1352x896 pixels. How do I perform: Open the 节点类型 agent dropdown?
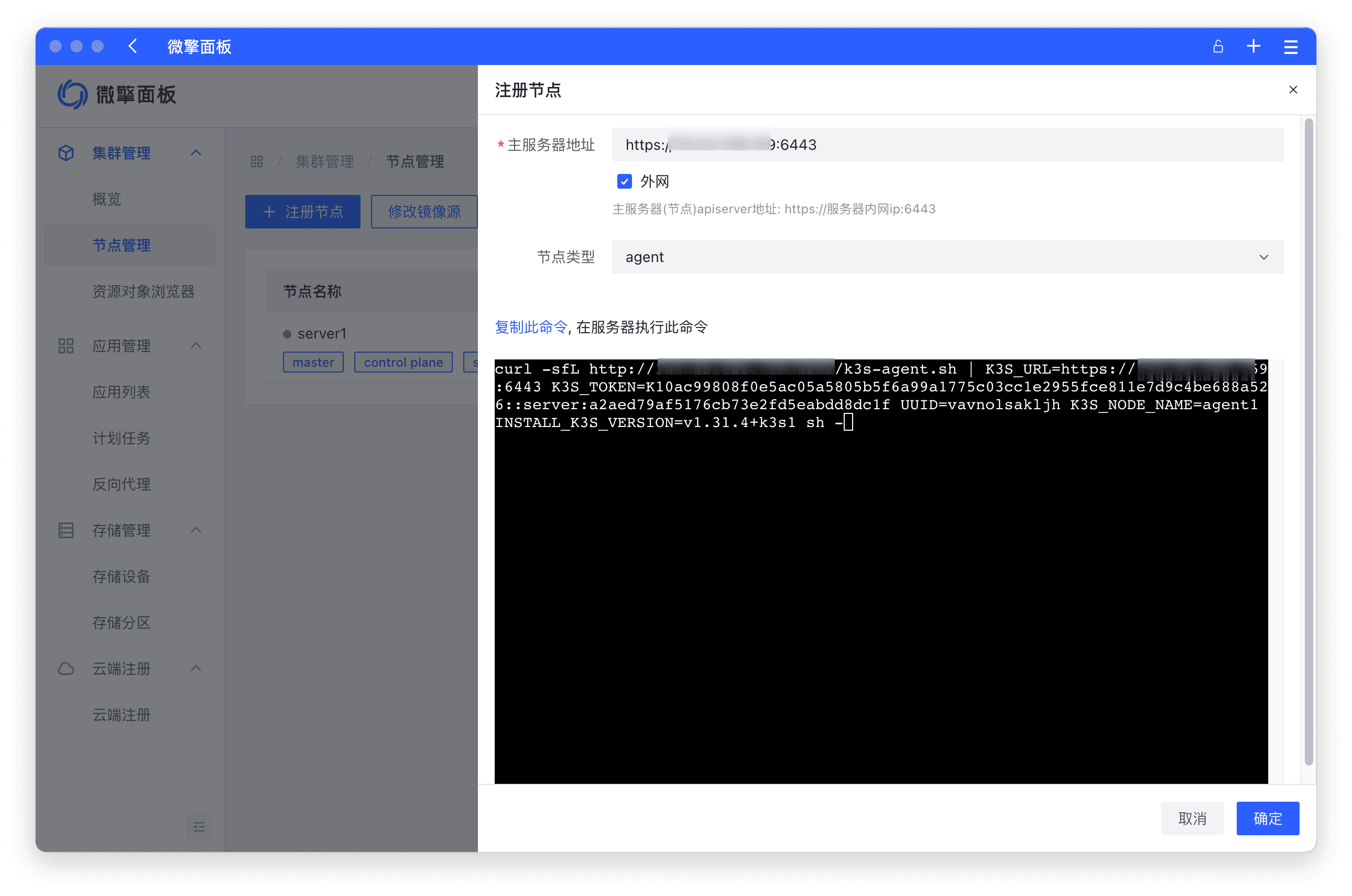pyautogui.click(x=947, y=257)
